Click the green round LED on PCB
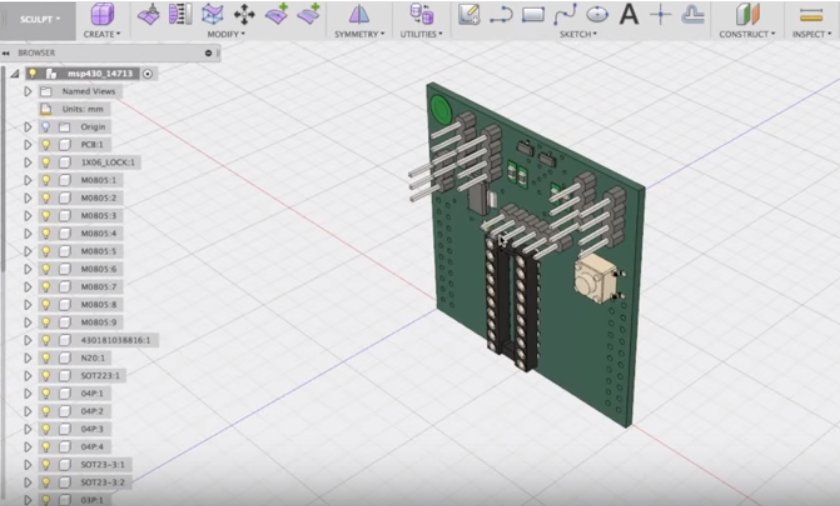The height and width of the screenshot is (506, 840). tap(441, 109)
